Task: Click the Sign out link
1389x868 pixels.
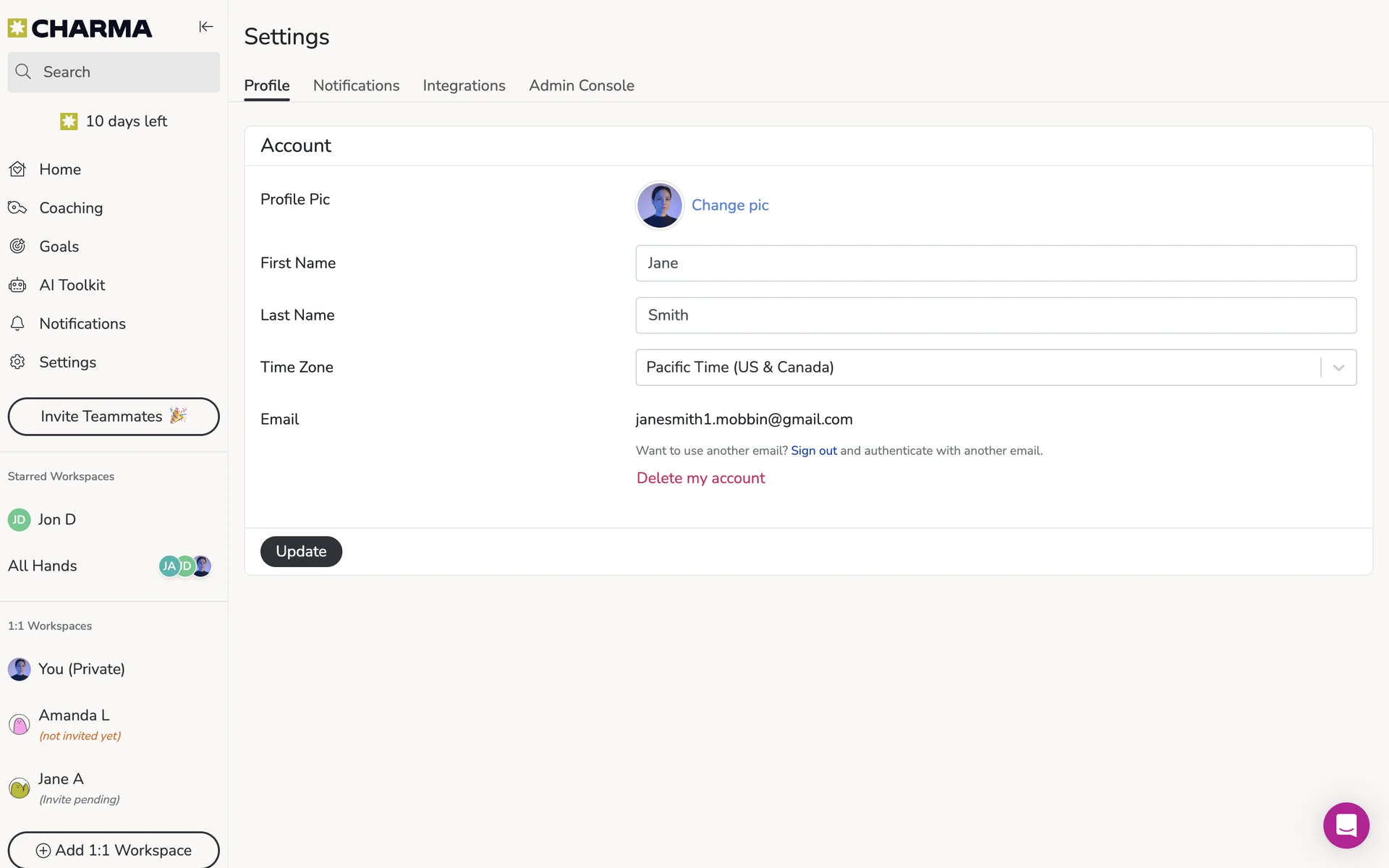Action: click(813, 451)
